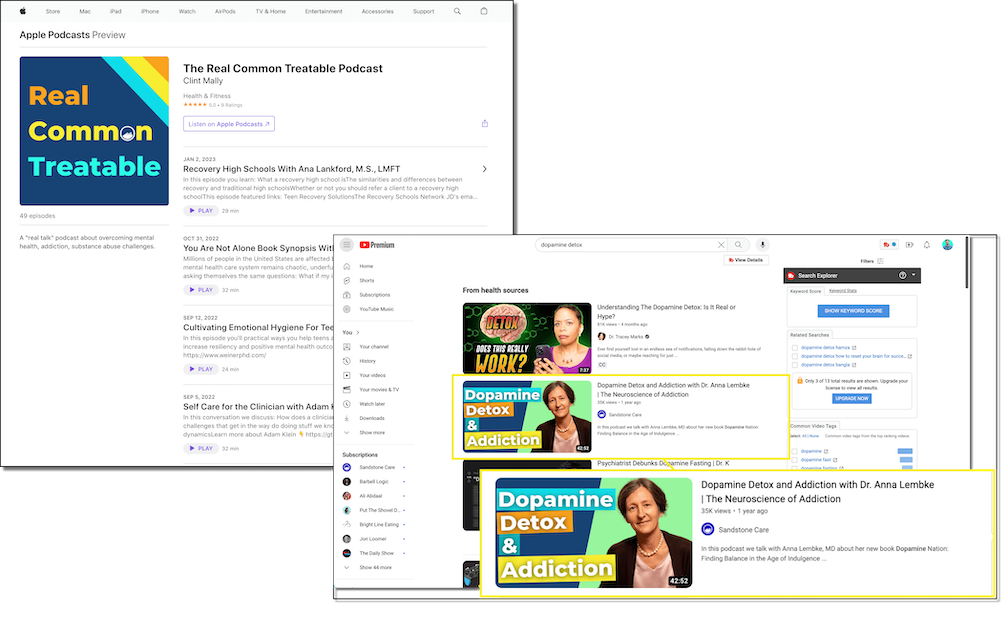Open YouTube notifications bell
This screenshot has height=633, width=1008.
926,245
